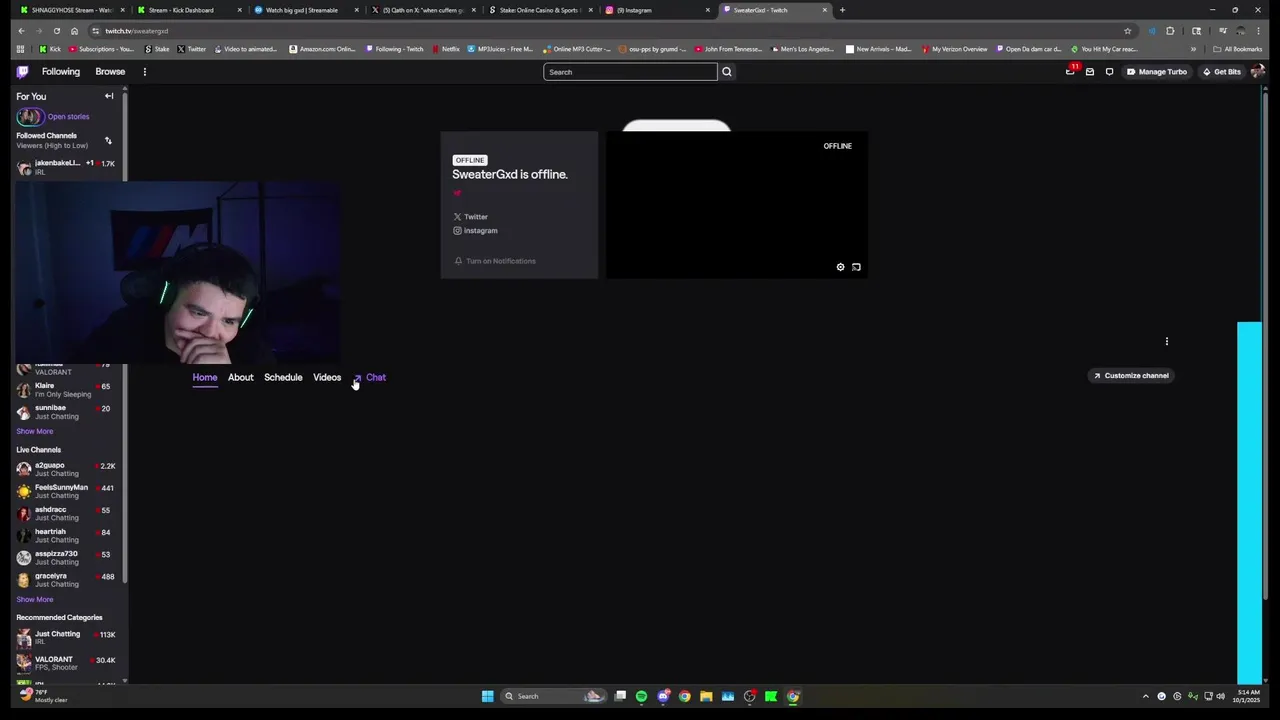Viewport: 1280px width, 720px height.
Task: Switch to Stake Online Casino tab
Action: click(x=540, y=10)
